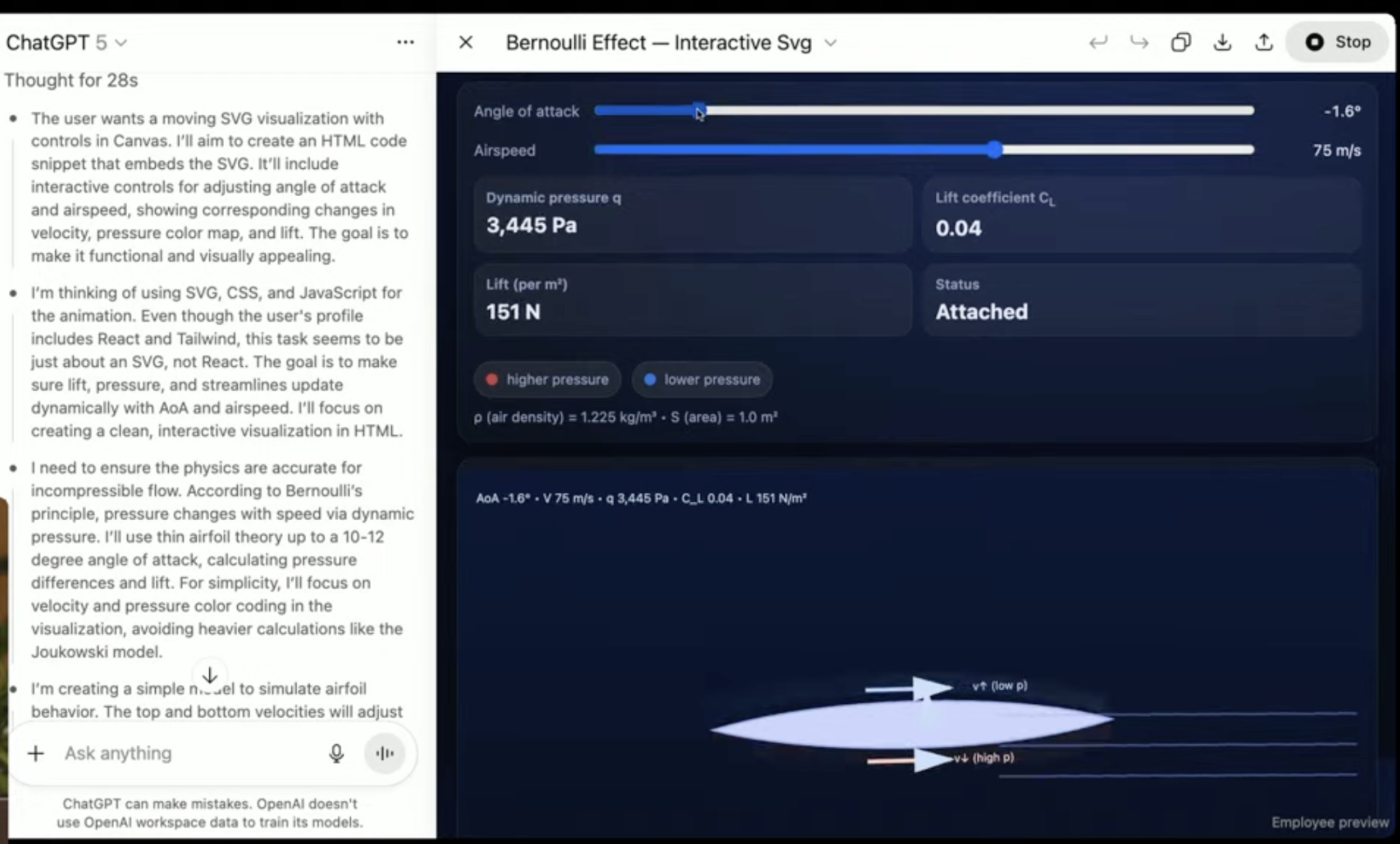Stop the response generation
Image resolution: width=1400 pixels, height=844 pixels.
pyautogui.click(x=1336, y=42)
